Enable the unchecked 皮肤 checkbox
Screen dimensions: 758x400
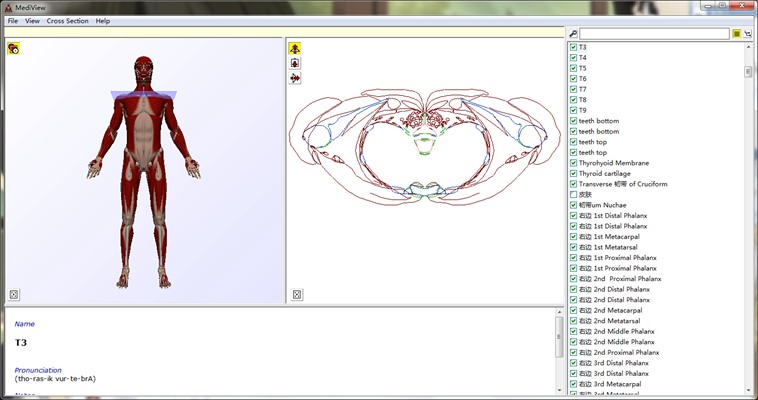pyautogui.click(x=573, y=194)
